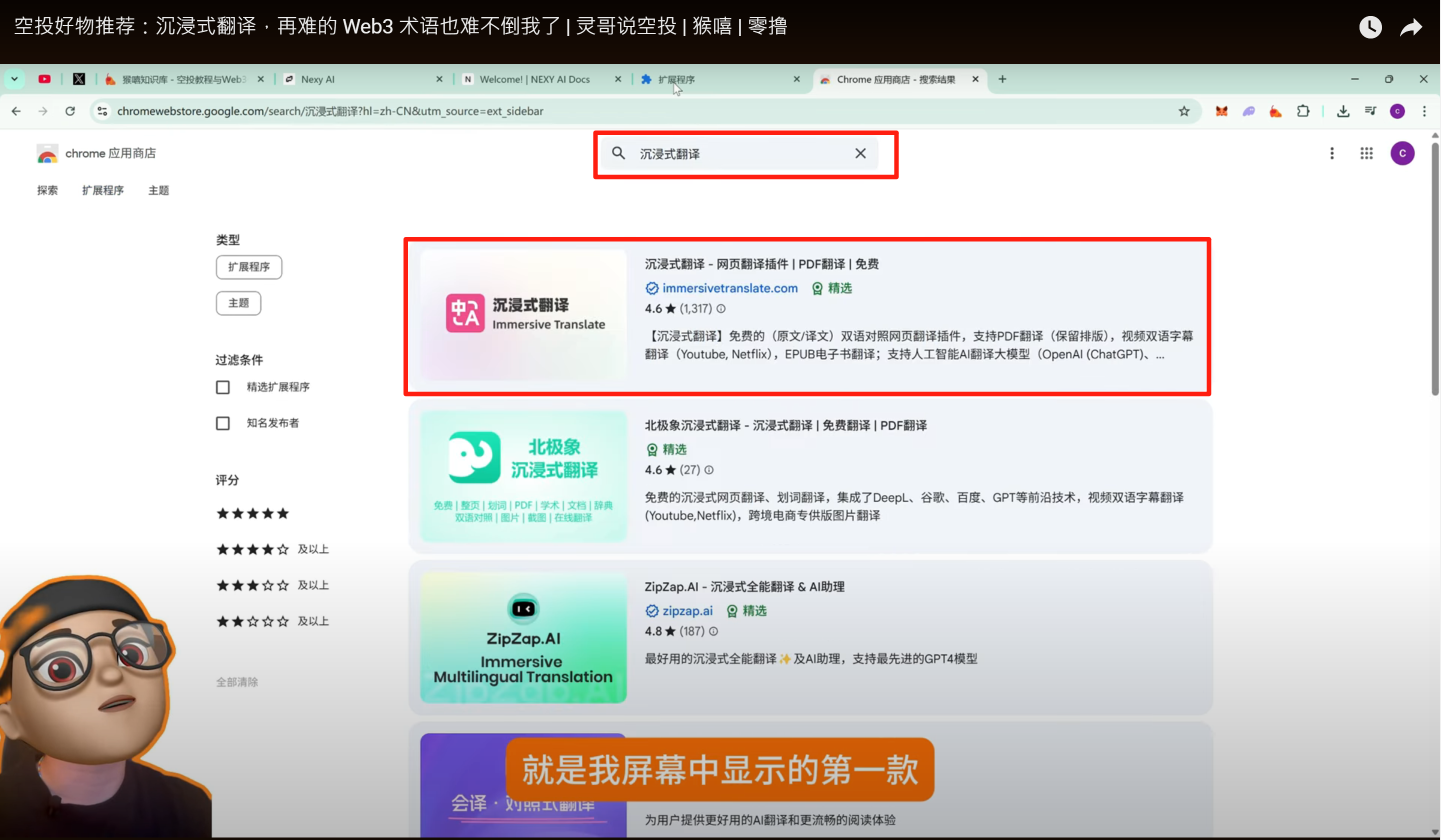The height and width of the screenshot is (840, 1441).
Task: Open the Immersive Translate thumbnail
Action: click(523, 315)
